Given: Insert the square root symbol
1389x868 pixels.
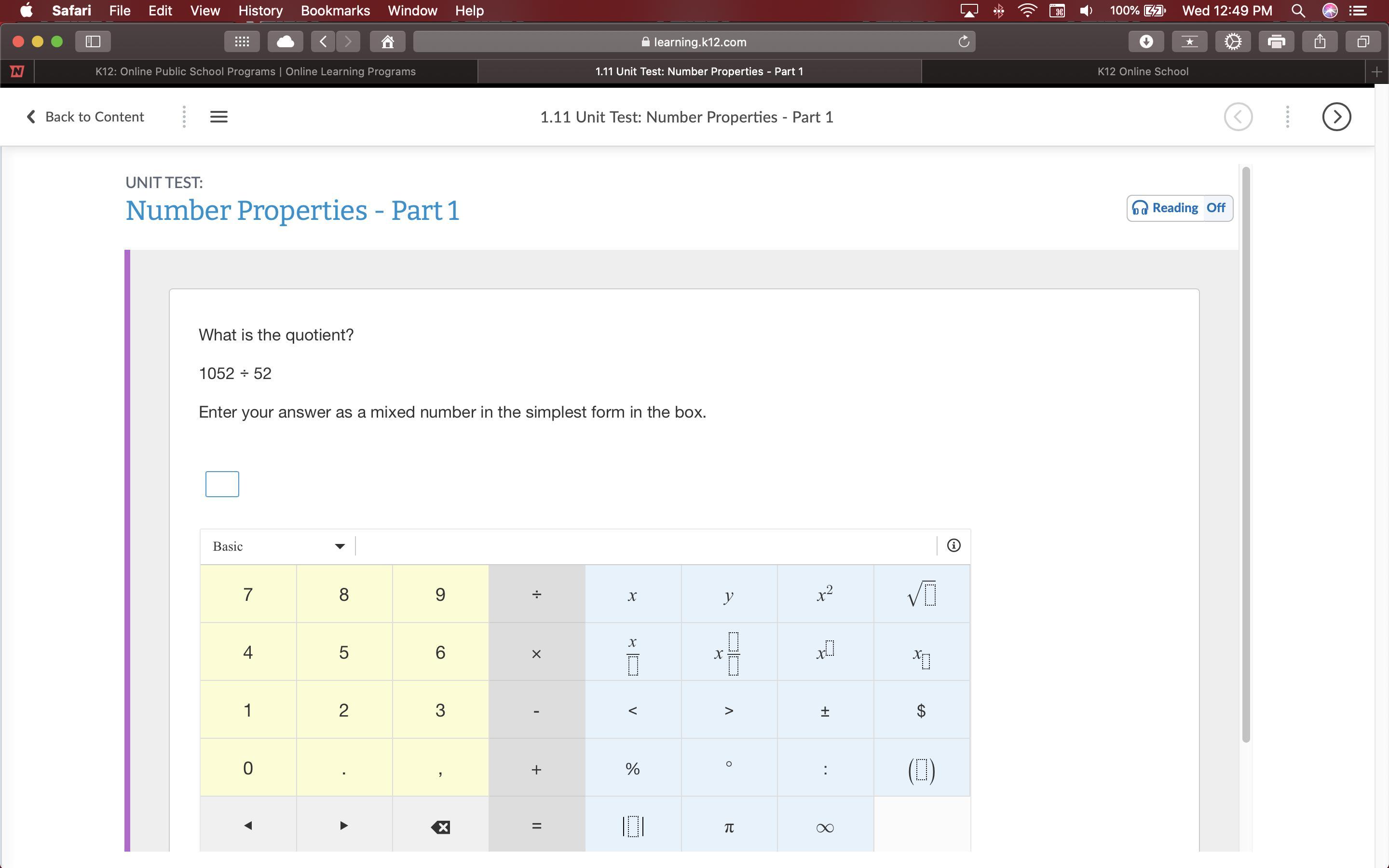Looking at the screenshot, I should tap(921, 594).
